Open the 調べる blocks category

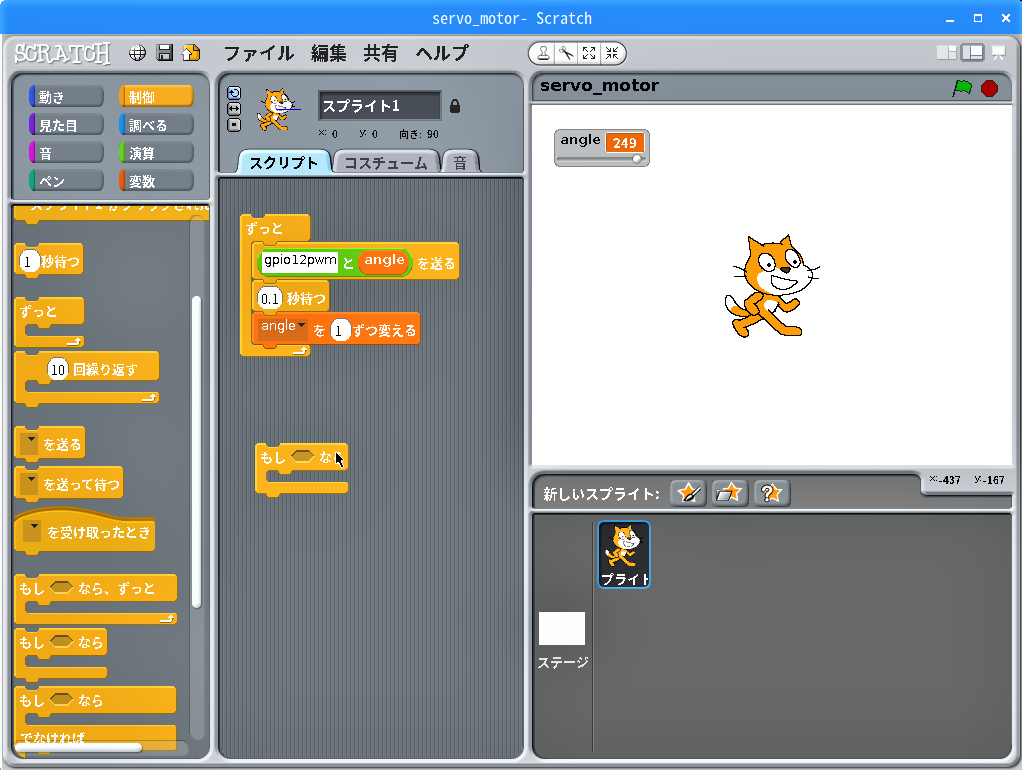(x=156, y=125)
